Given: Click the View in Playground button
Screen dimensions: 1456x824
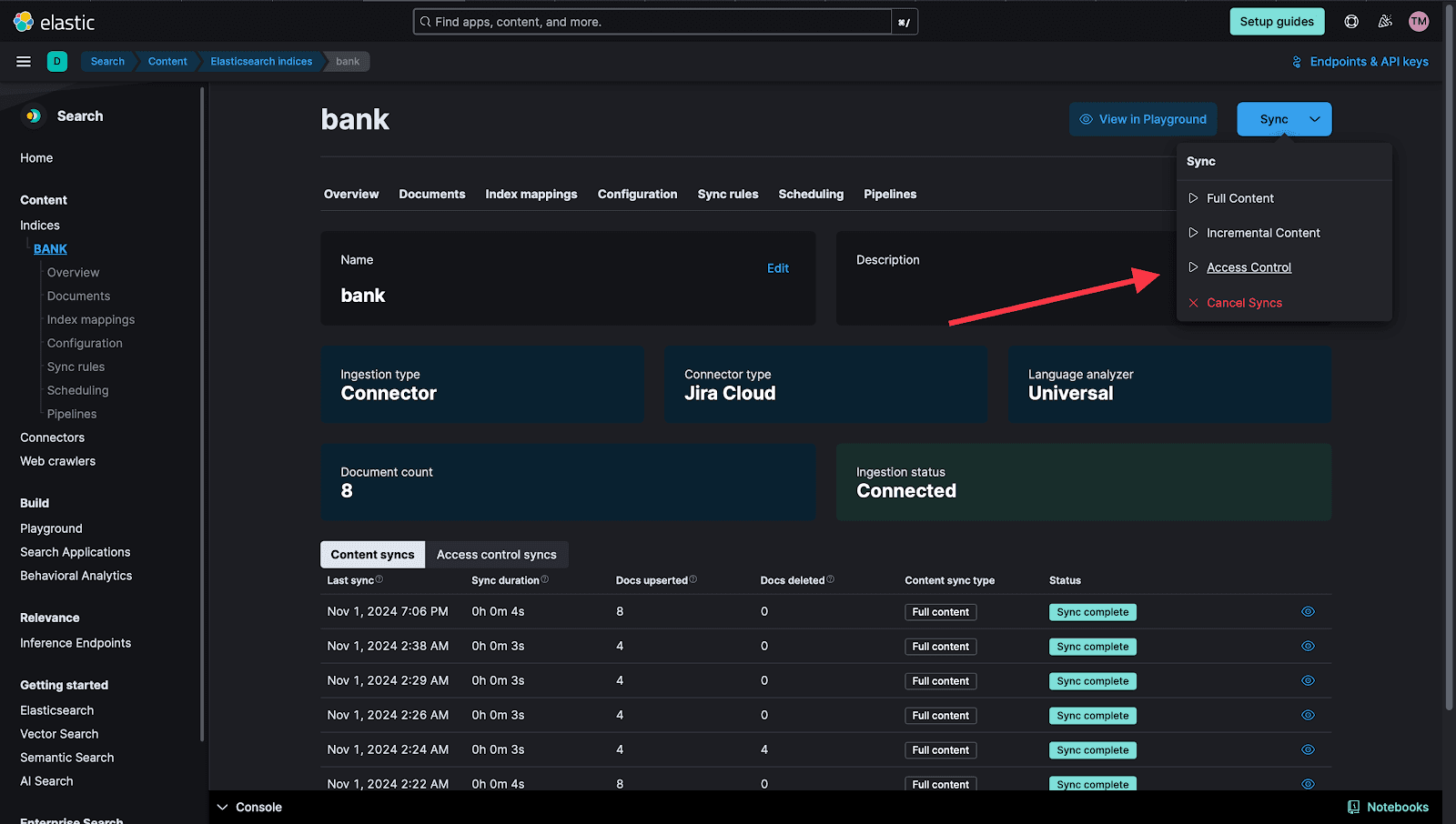Looking at the screenshot, I should pyautogui.click(x=1142, y=118).
